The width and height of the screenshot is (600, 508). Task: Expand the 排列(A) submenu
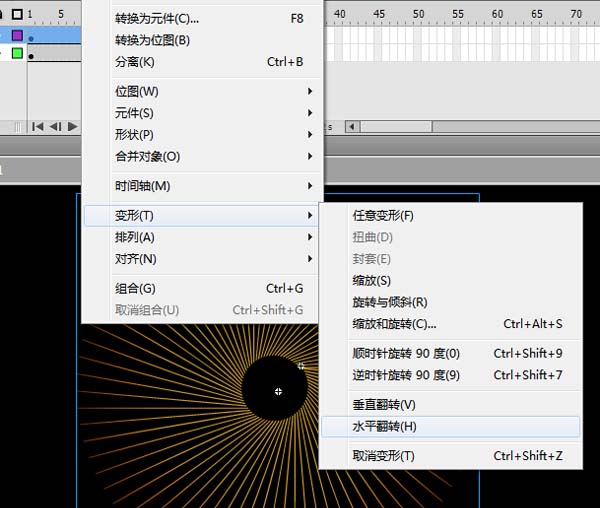(x=202, y=237)
